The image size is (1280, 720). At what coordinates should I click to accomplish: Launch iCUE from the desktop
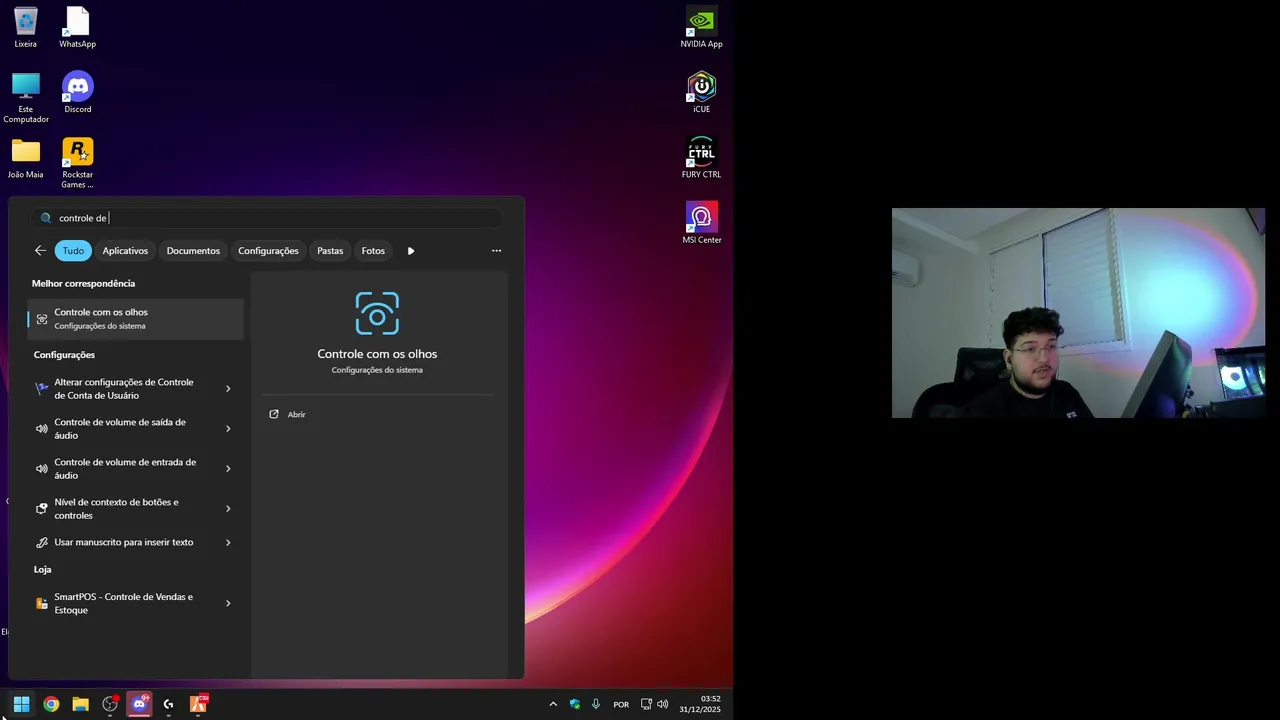point(701,92)
